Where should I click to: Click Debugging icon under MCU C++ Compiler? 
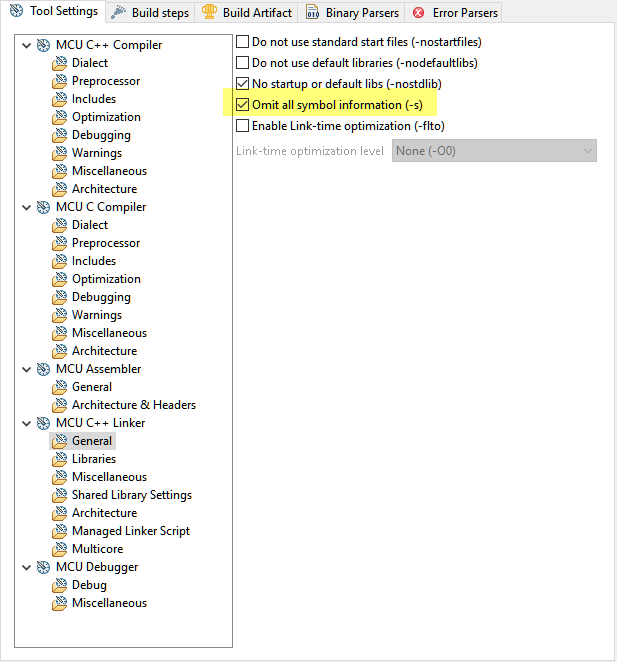coord(60,135)
